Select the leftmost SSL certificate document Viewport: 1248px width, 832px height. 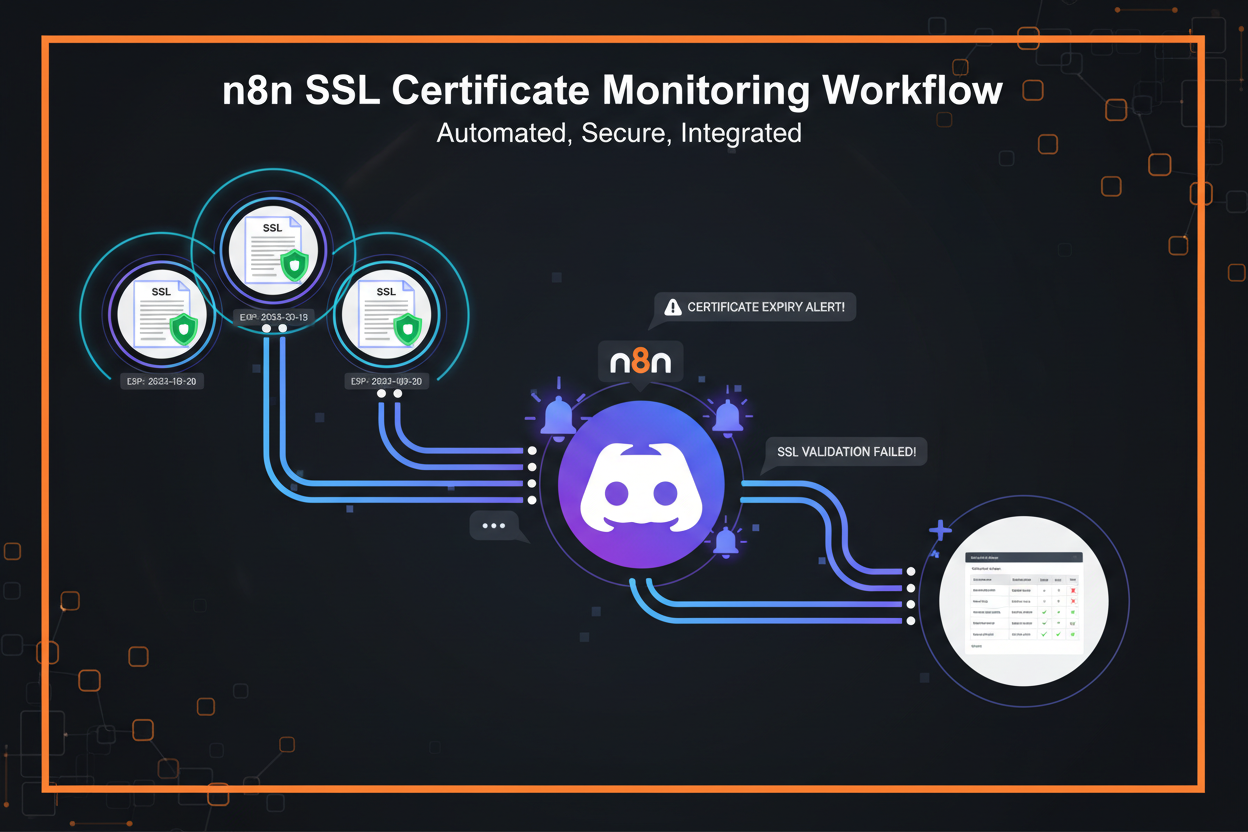(161, 316)
